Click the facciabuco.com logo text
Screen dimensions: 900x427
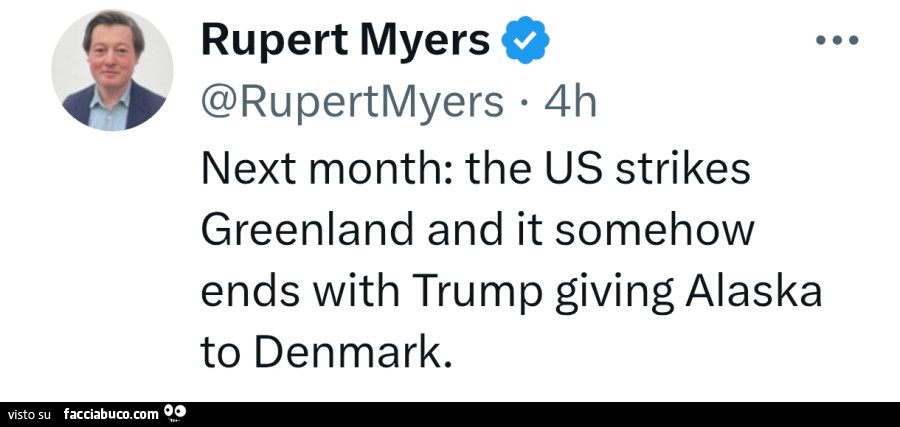tap(110, 414)
